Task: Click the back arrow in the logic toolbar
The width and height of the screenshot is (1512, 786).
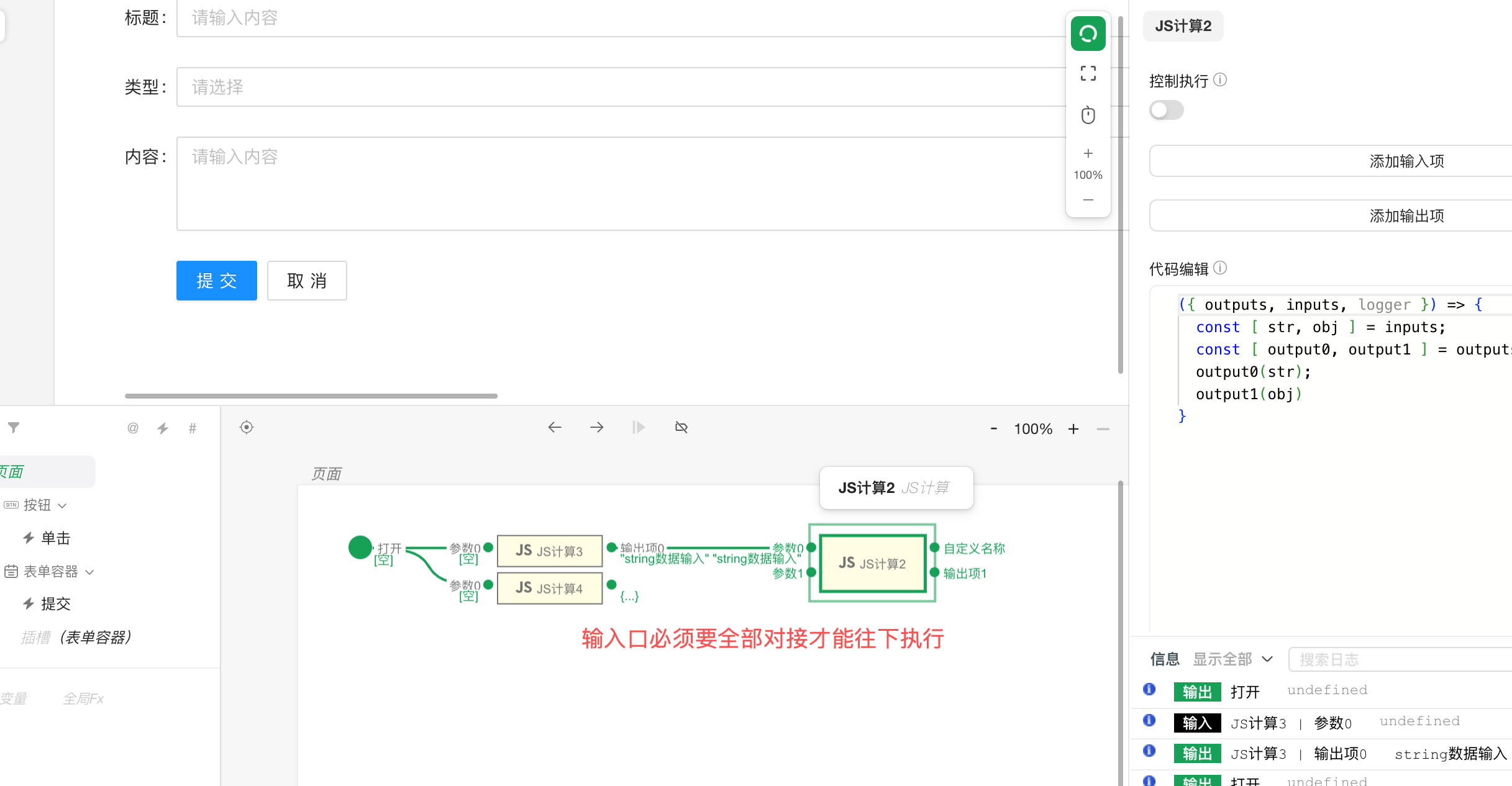Action: 555,427
